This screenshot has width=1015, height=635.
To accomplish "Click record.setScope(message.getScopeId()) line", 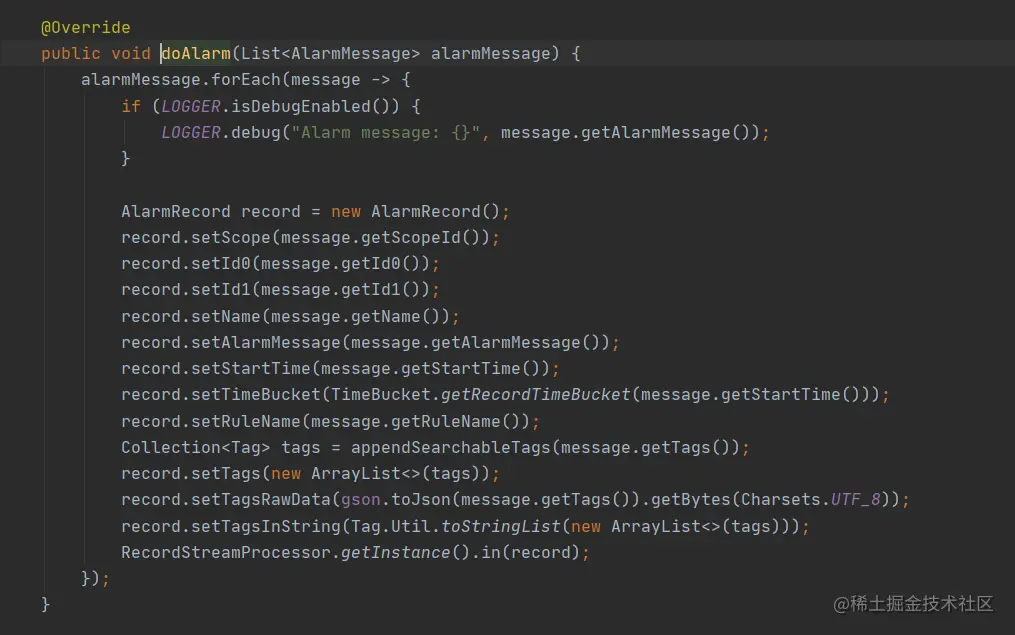I will click(310, 238).
